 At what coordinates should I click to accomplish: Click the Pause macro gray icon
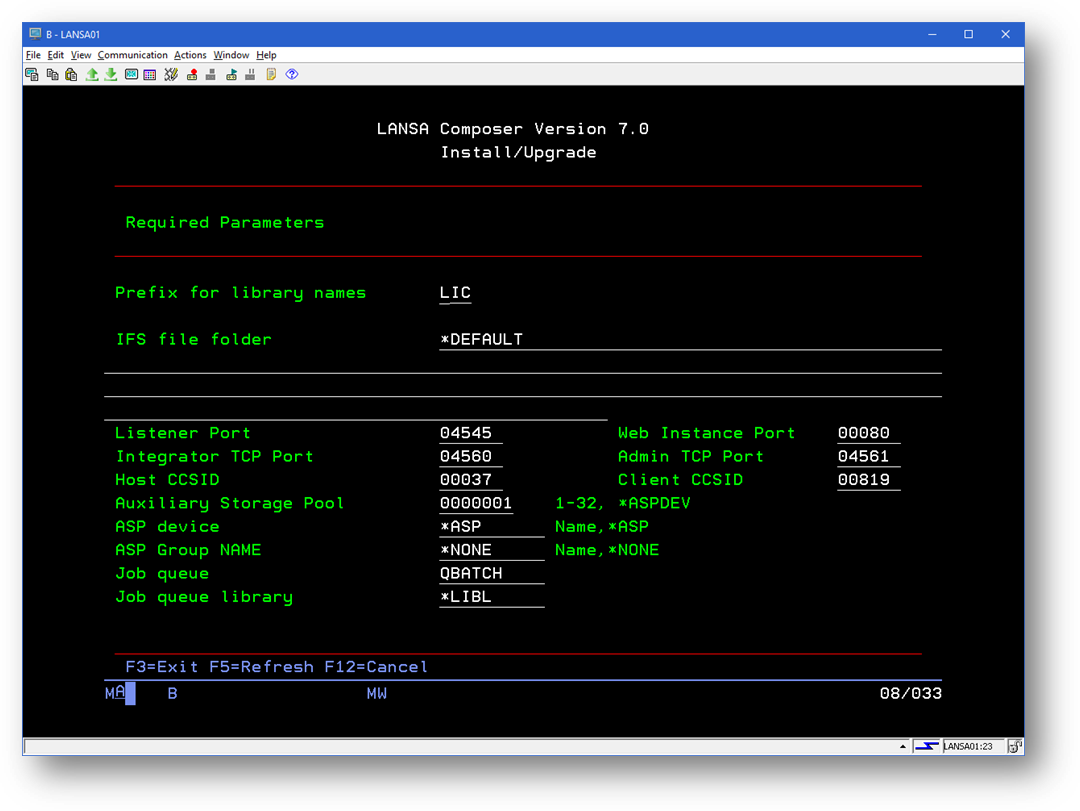coord(250,74)
